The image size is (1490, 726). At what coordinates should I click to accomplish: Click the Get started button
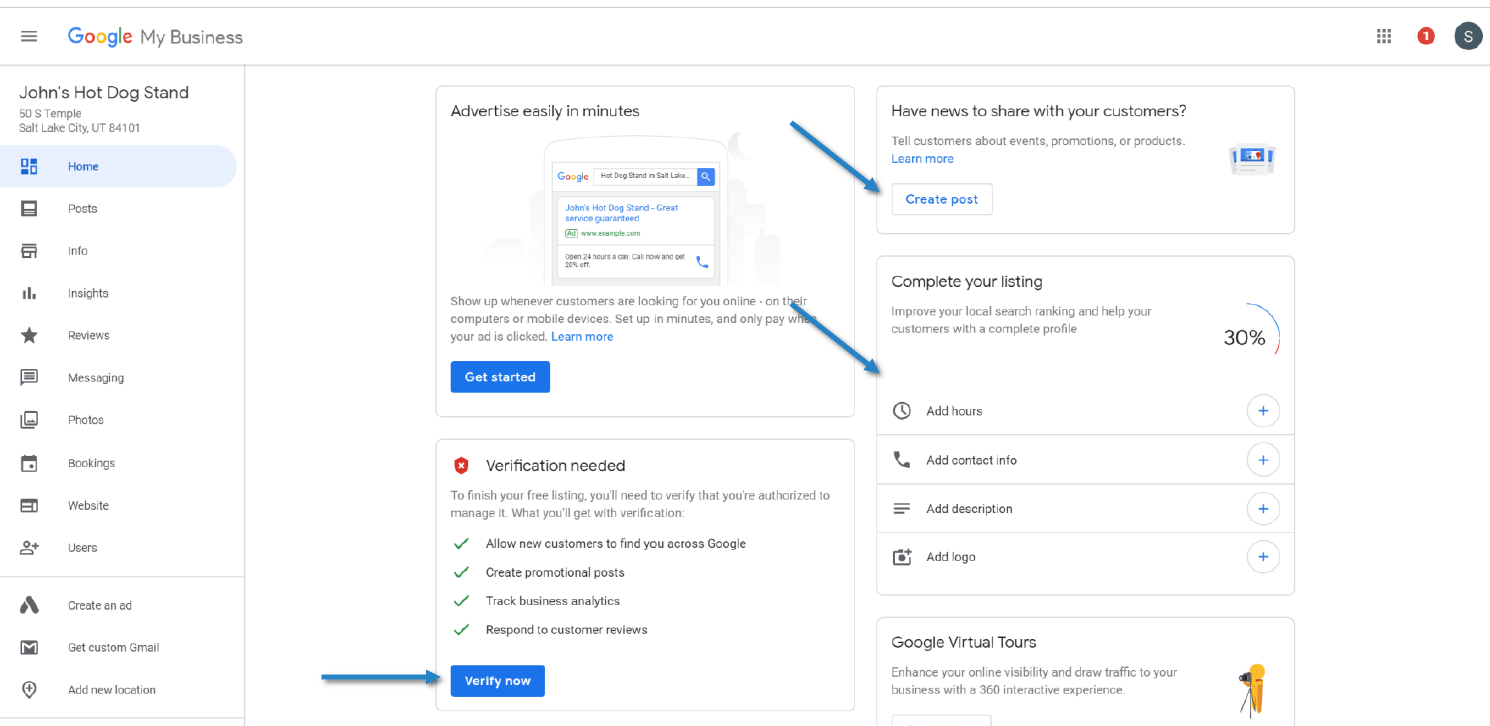point(500,377)
